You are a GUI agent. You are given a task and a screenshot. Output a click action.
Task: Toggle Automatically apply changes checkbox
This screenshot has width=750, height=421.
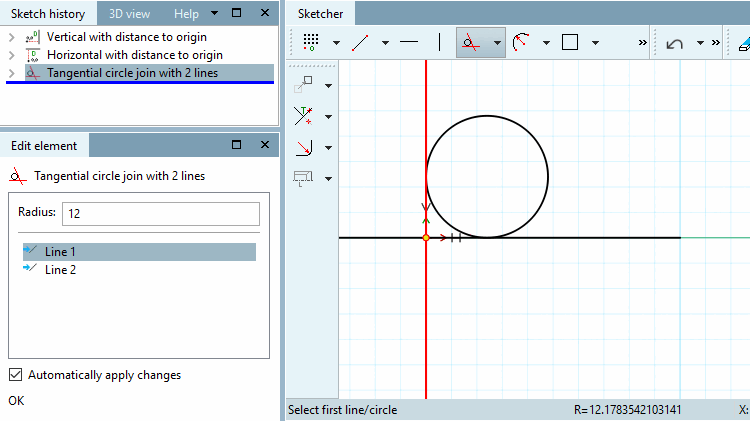[15, 375]
